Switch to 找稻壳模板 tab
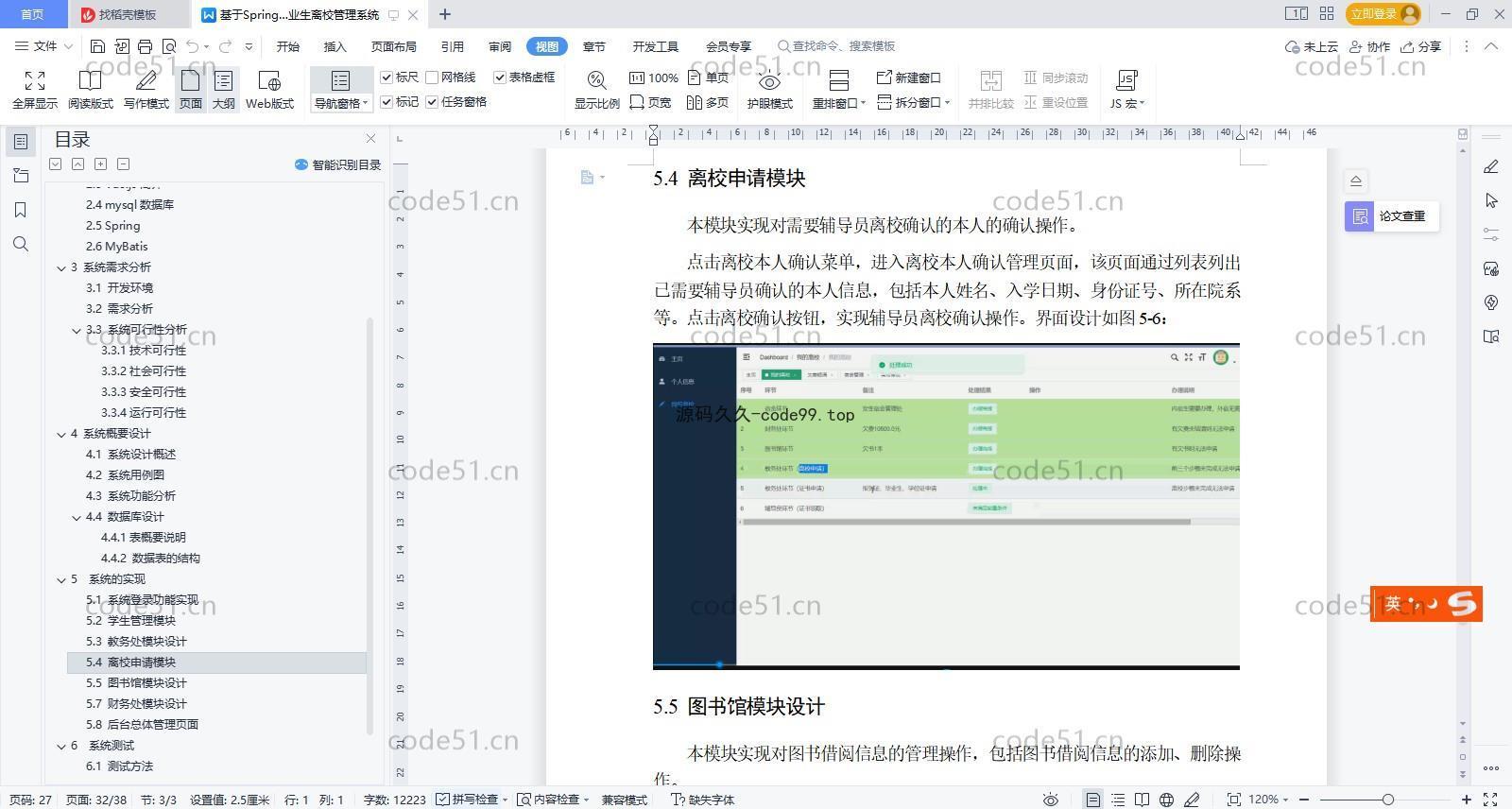 pyautogui.click(x=128, y=14)
